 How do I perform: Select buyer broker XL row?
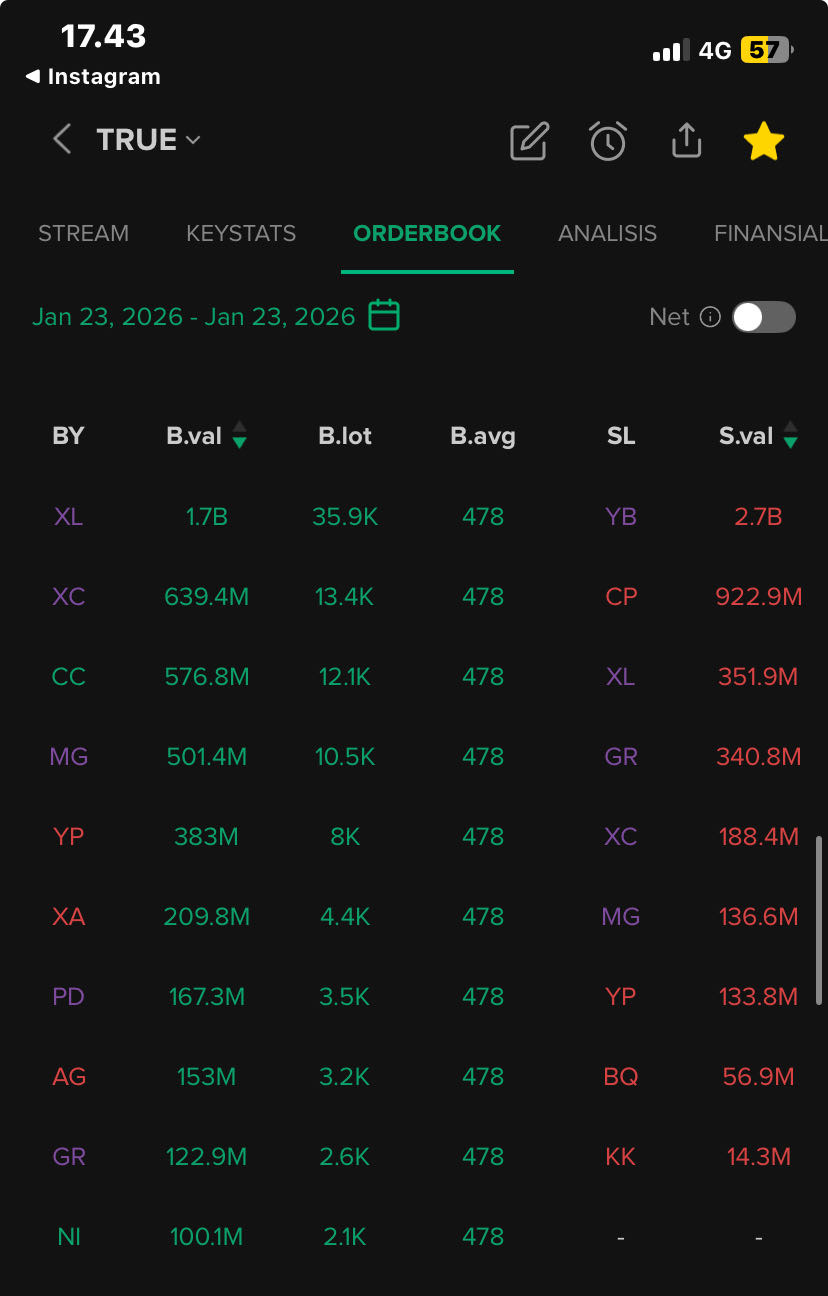pos(68,517)
